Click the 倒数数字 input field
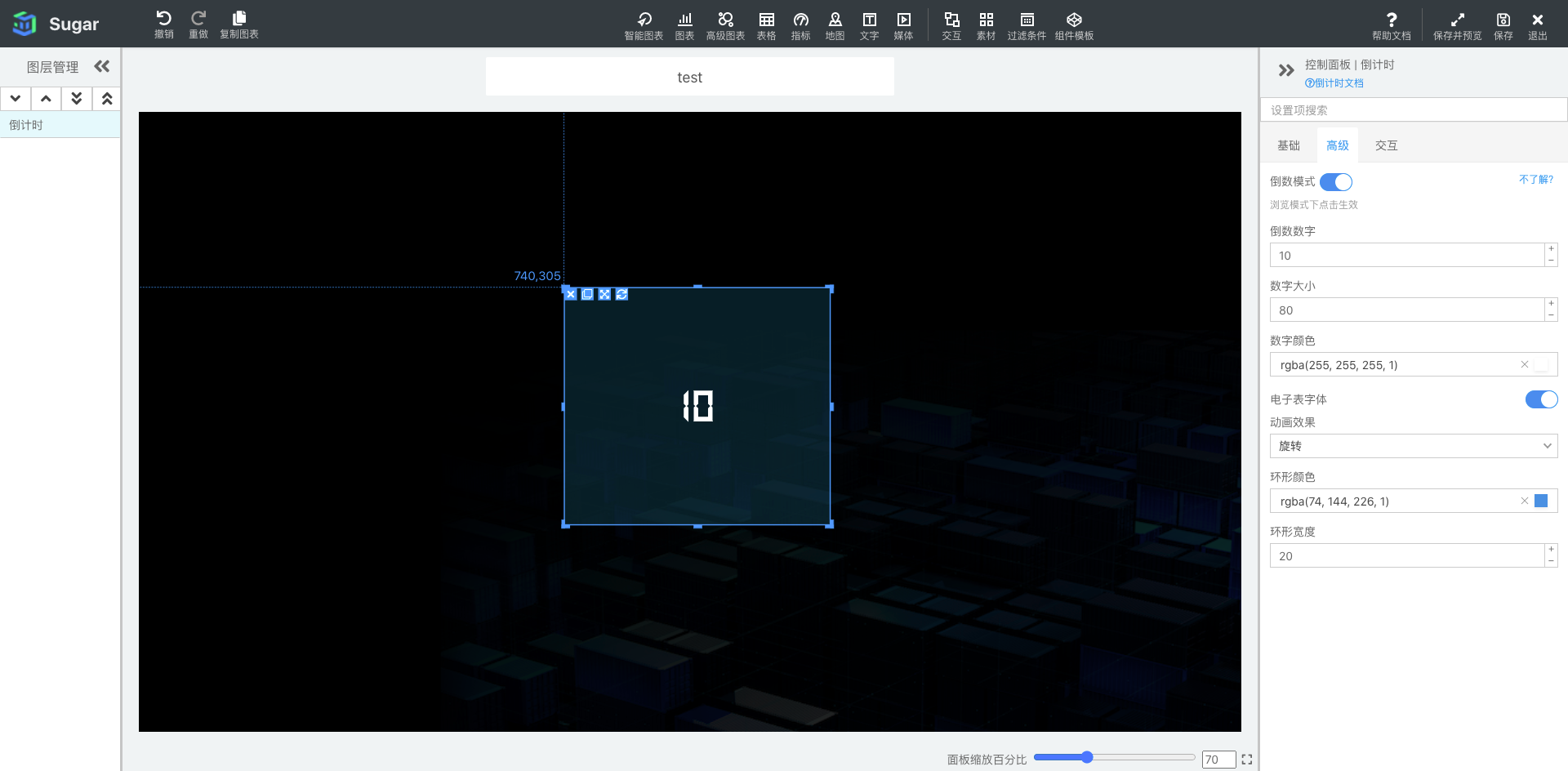 click(x=1406, y=256)
